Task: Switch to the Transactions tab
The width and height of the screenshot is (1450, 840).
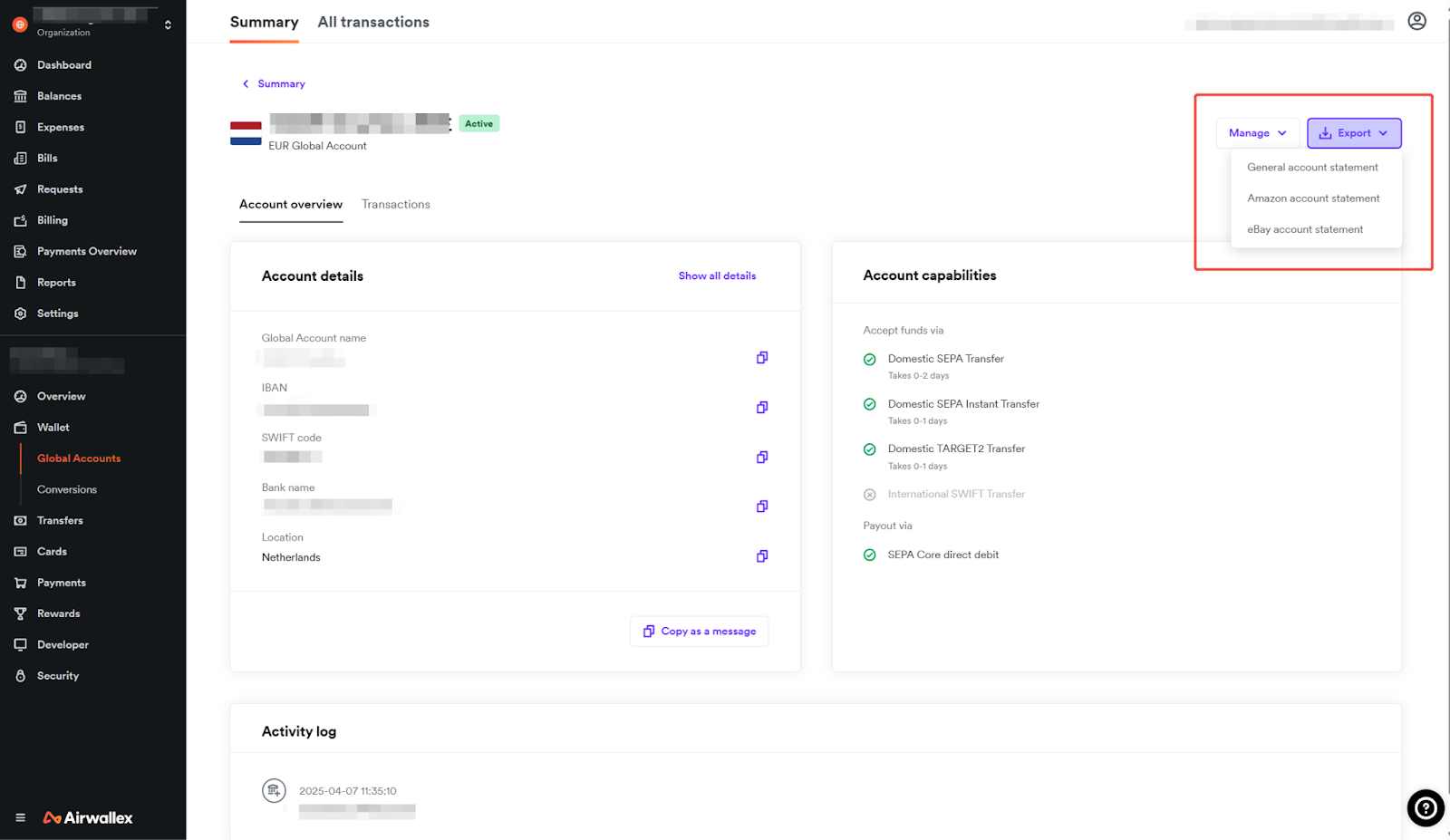Action: [x=395, y=205]
